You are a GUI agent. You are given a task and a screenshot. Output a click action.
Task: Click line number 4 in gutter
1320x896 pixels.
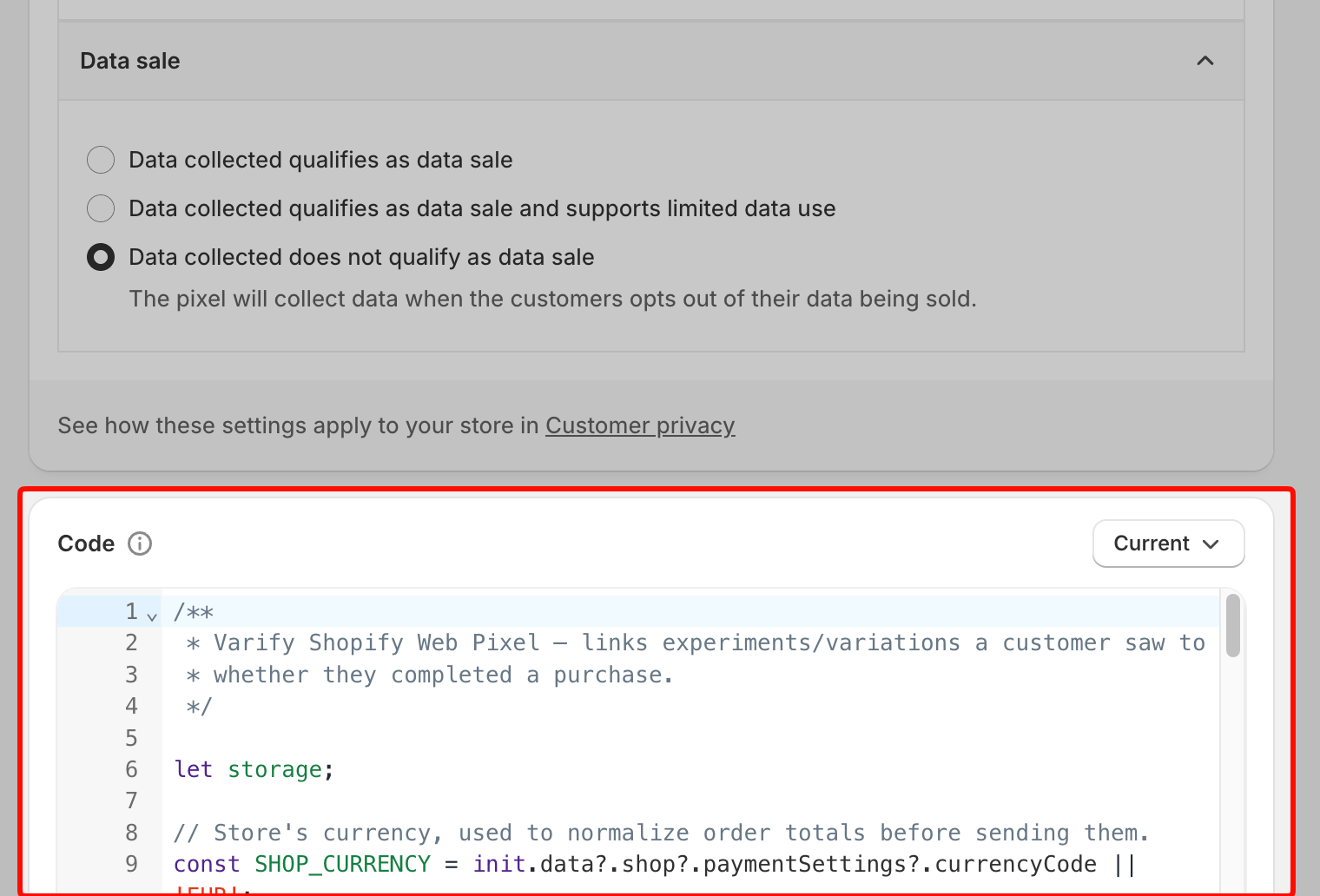point(131,706)
